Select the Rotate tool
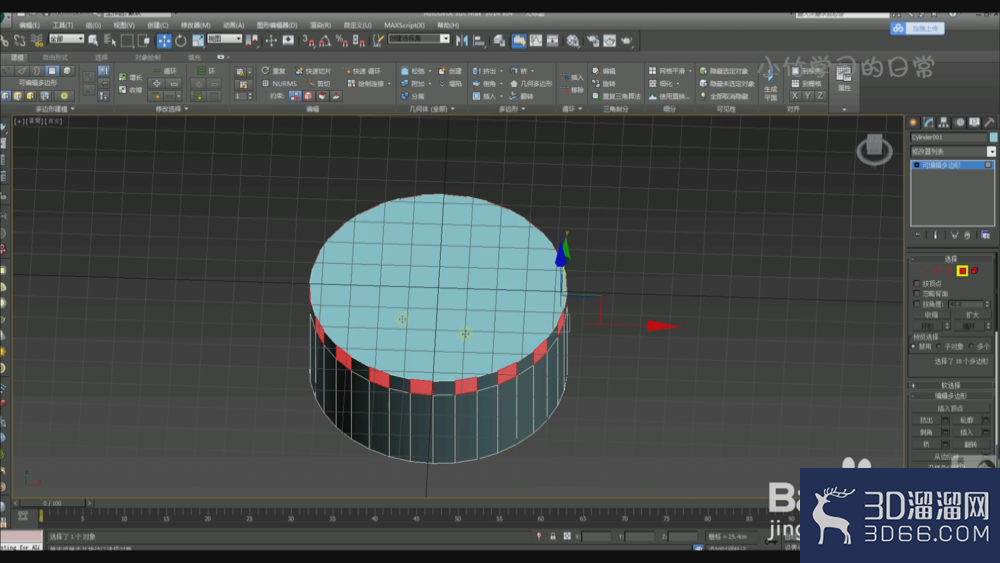1000x563 pixels. (x=181, y=41)
